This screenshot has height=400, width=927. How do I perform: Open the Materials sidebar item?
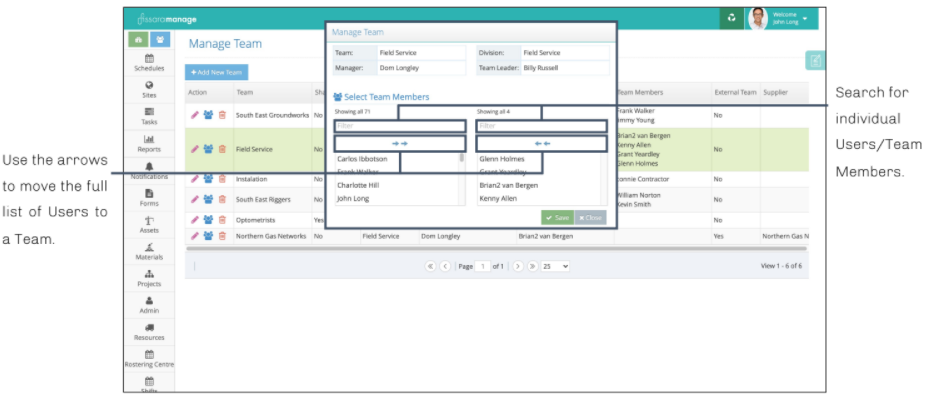click(149, 252)
